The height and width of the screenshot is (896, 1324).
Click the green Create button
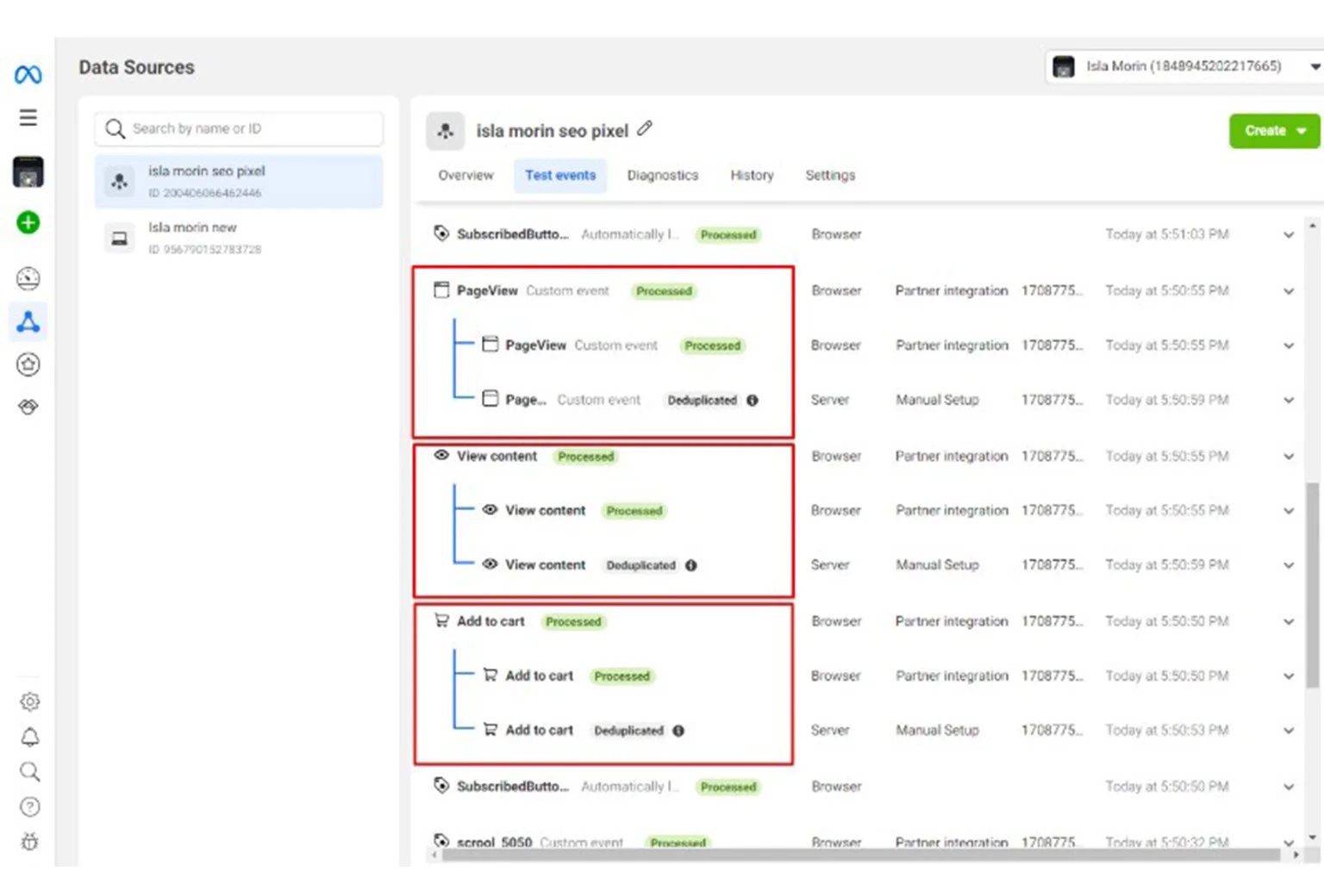(x=1274, y=131)
